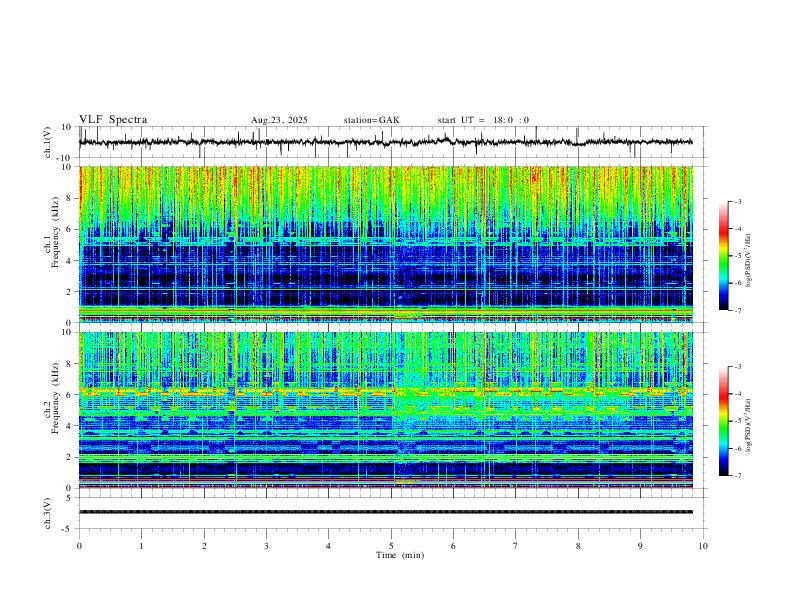Click "10" kHz tick on ch.2 frequency axis
Image resolution: width=792 pixels, height=612 pixels.
[67, 332]
